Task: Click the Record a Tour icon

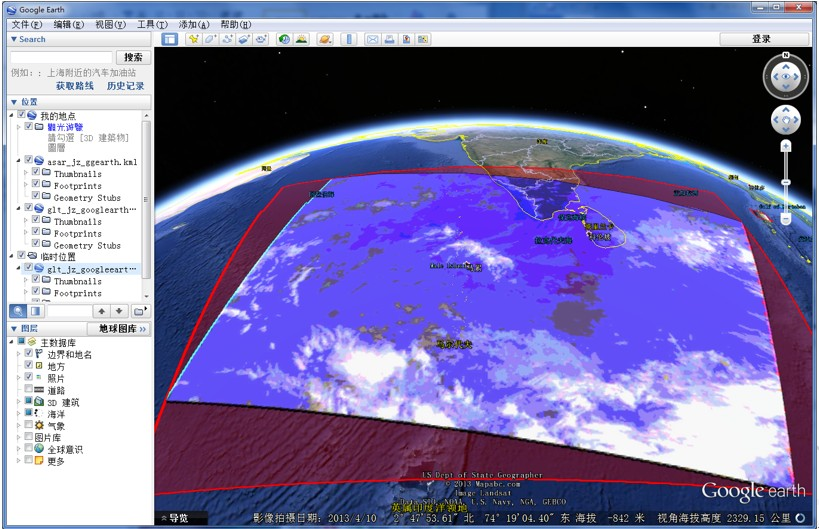Action: tap(261, 39)
